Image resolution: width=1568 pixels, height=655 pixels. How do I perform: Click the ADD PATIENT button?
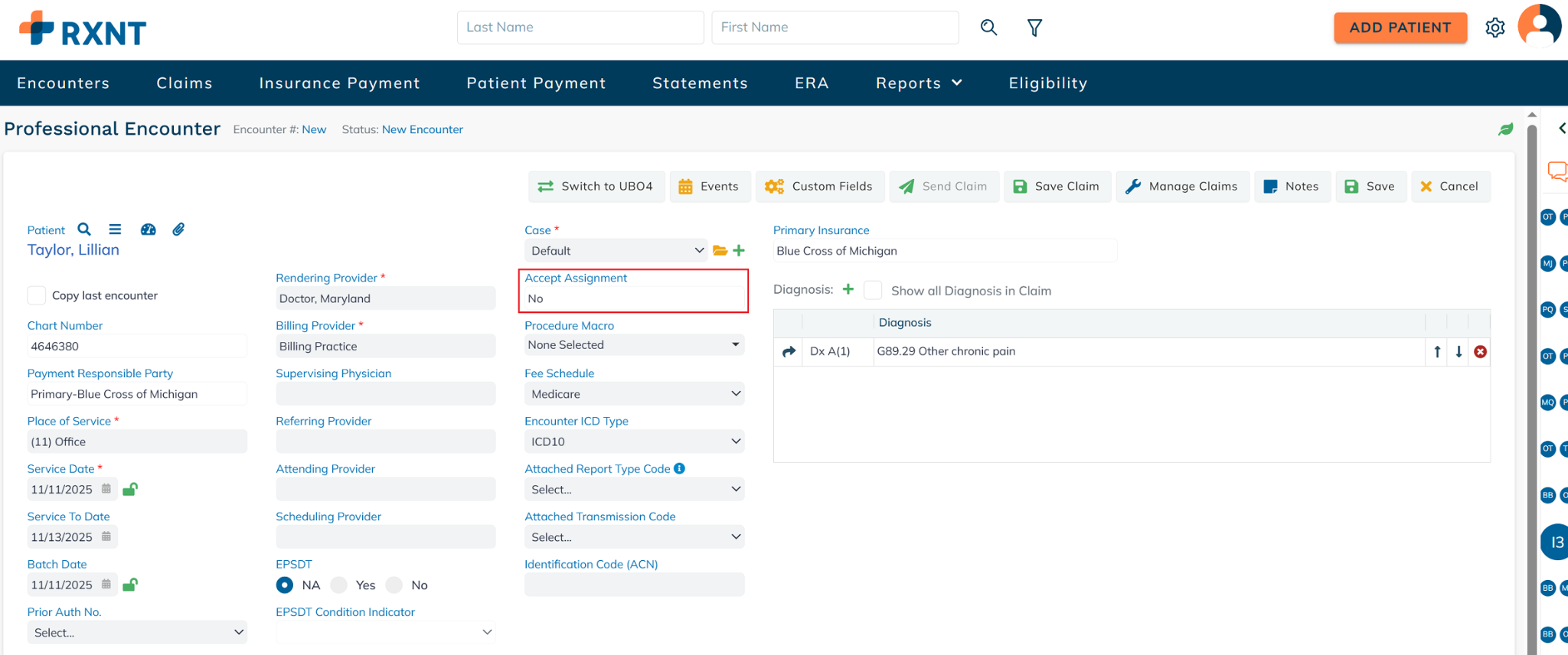[x=1400, y=28]
